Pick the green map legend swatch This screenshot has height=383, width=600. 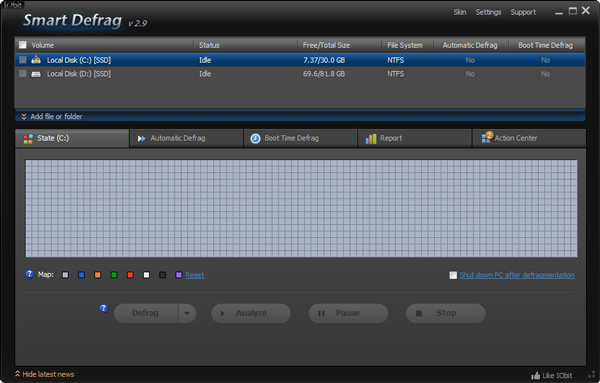(x=114, y=275)
